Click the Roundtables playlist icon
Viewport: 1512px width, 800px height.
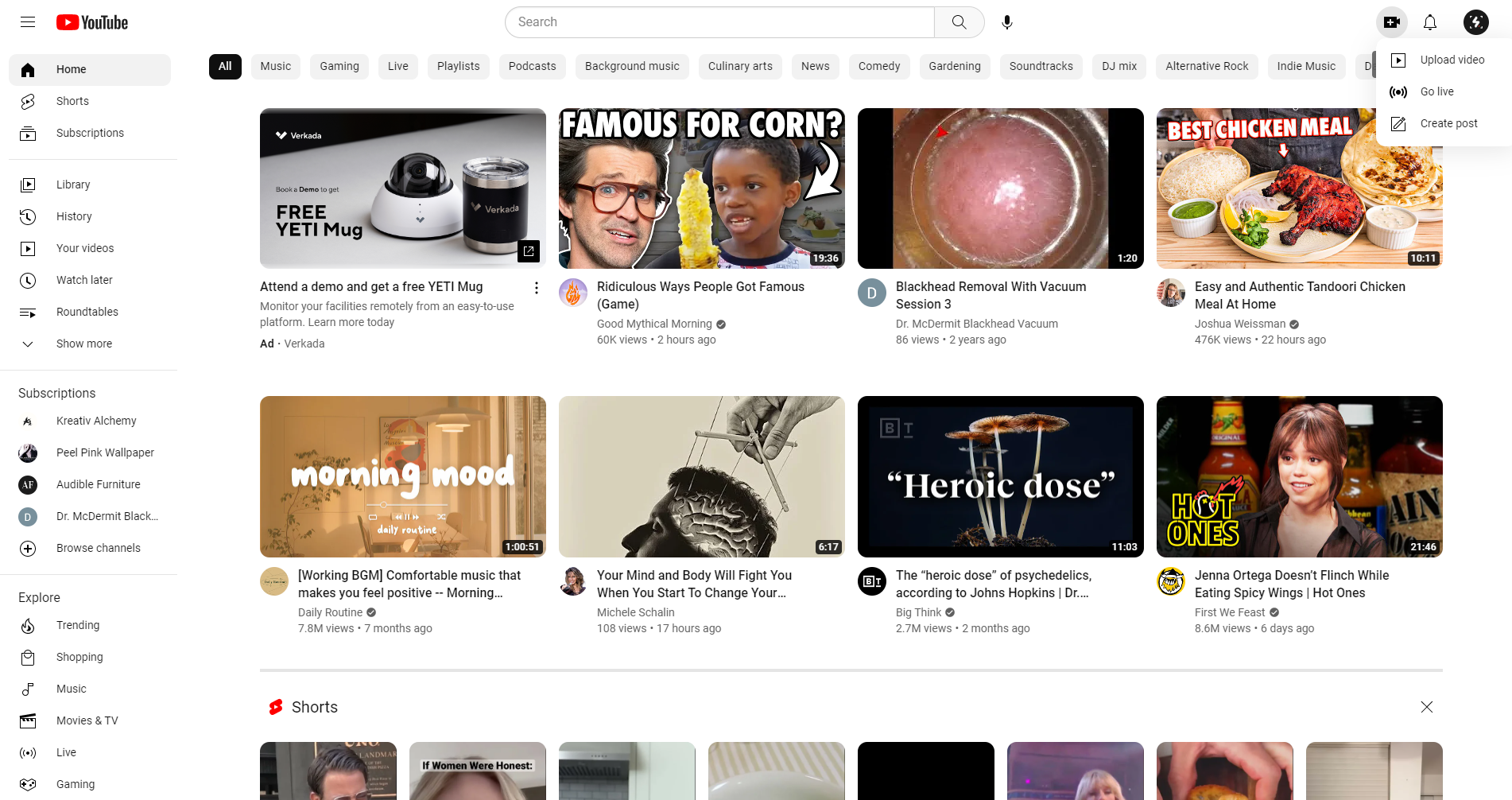point(28,313)
